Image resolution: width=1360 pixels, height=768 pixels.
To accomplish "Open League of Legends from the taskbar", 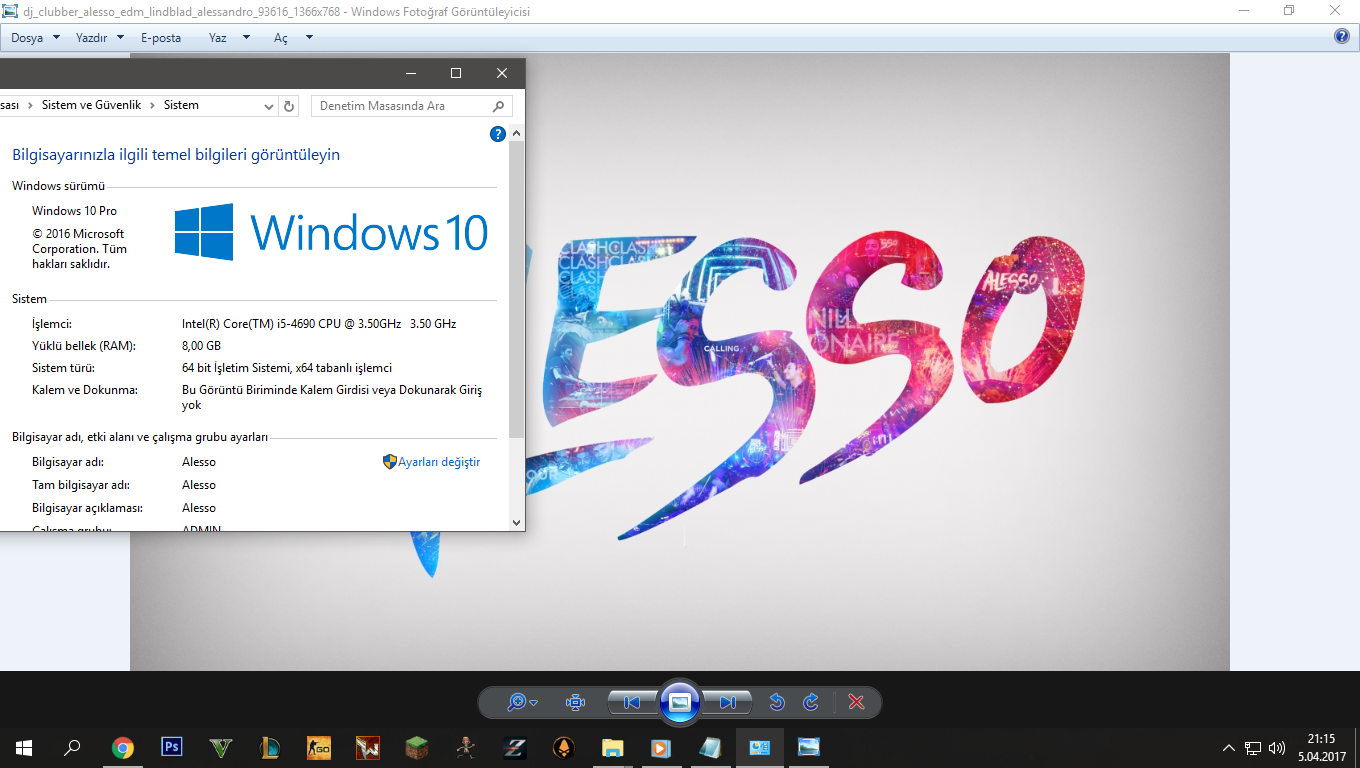I will (x=270, y=747).
